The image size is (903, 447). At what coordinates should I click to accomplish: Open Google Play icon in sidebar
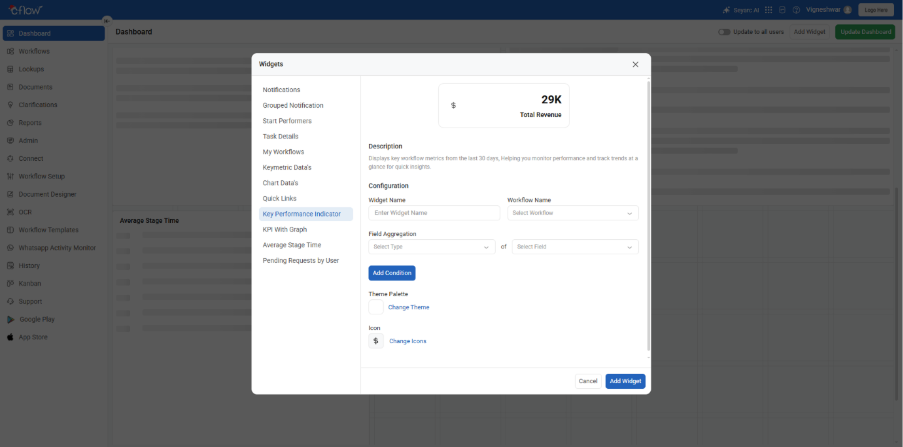click(10, 319)
